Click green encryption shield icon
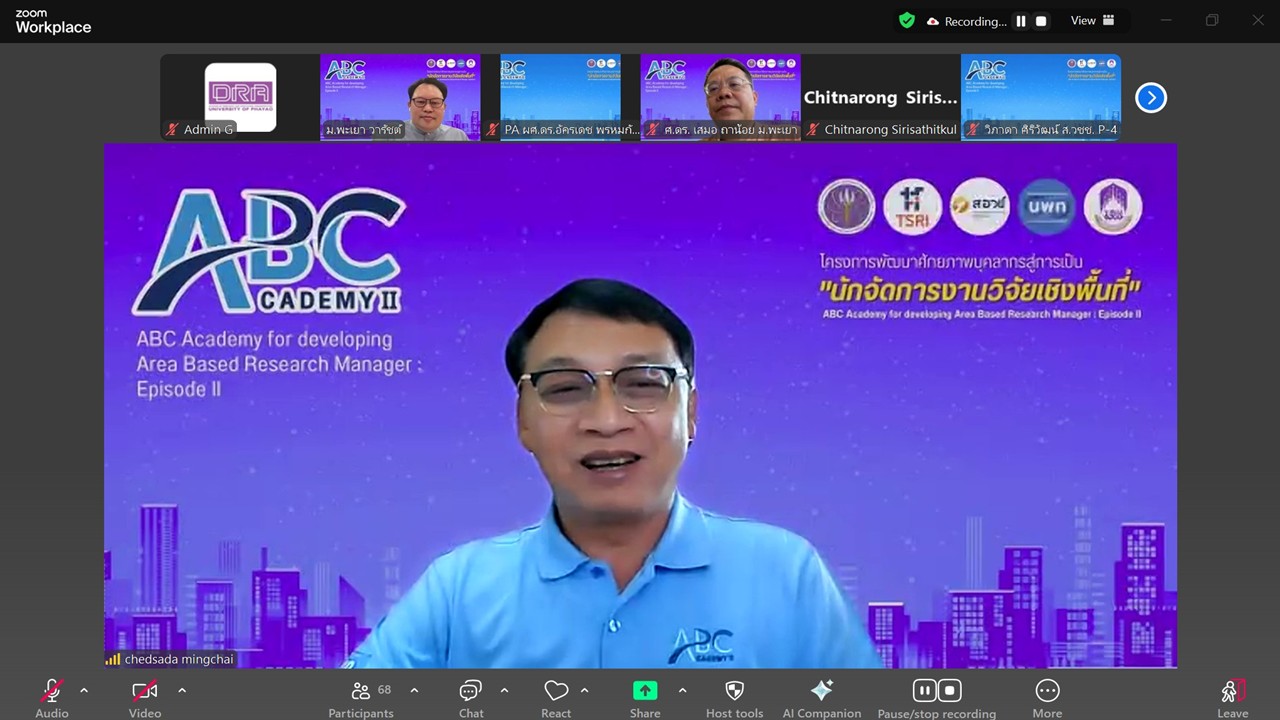 [x=907, y=21]
